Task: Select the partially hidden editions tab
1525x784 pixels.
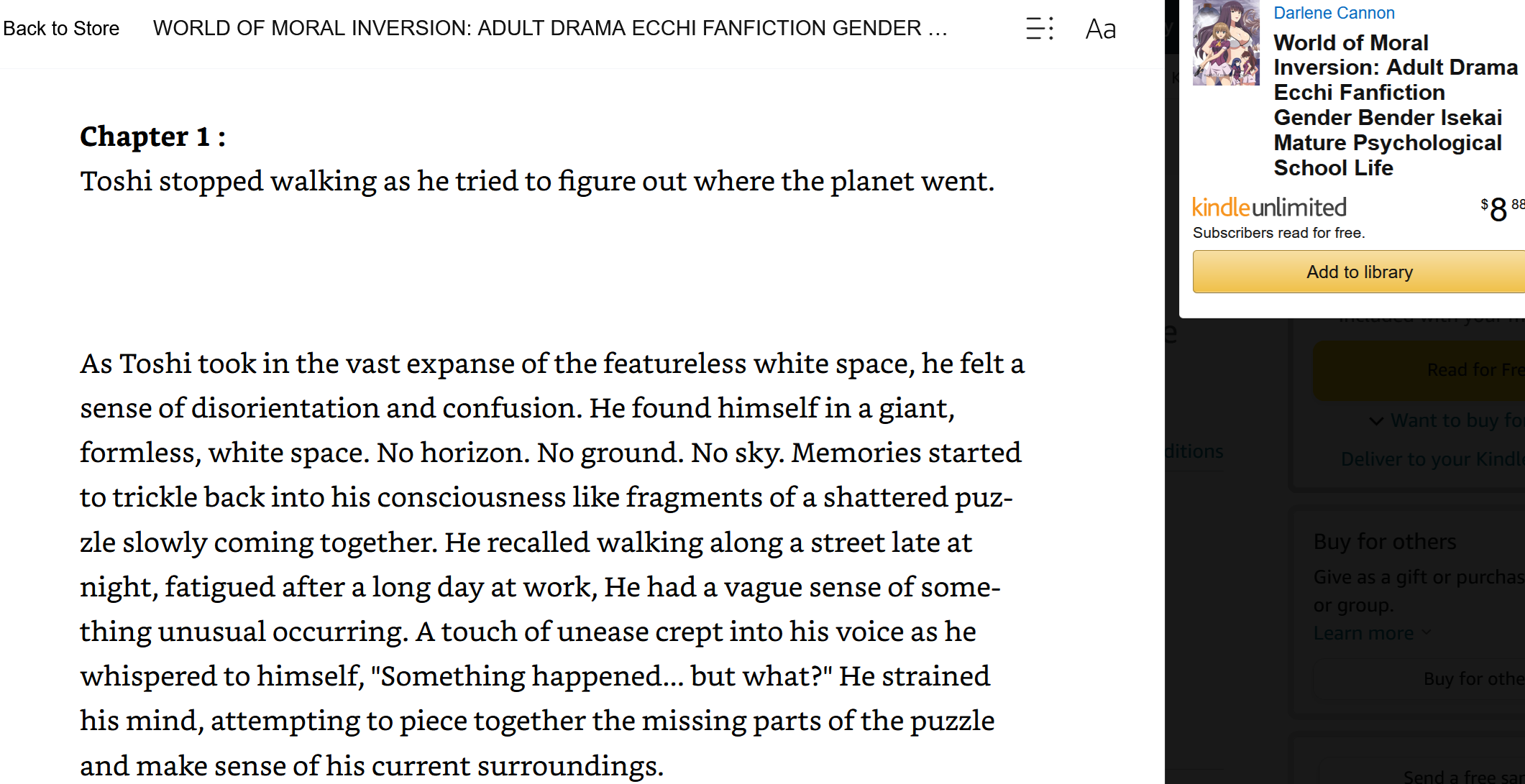Action: (1194, 452)
